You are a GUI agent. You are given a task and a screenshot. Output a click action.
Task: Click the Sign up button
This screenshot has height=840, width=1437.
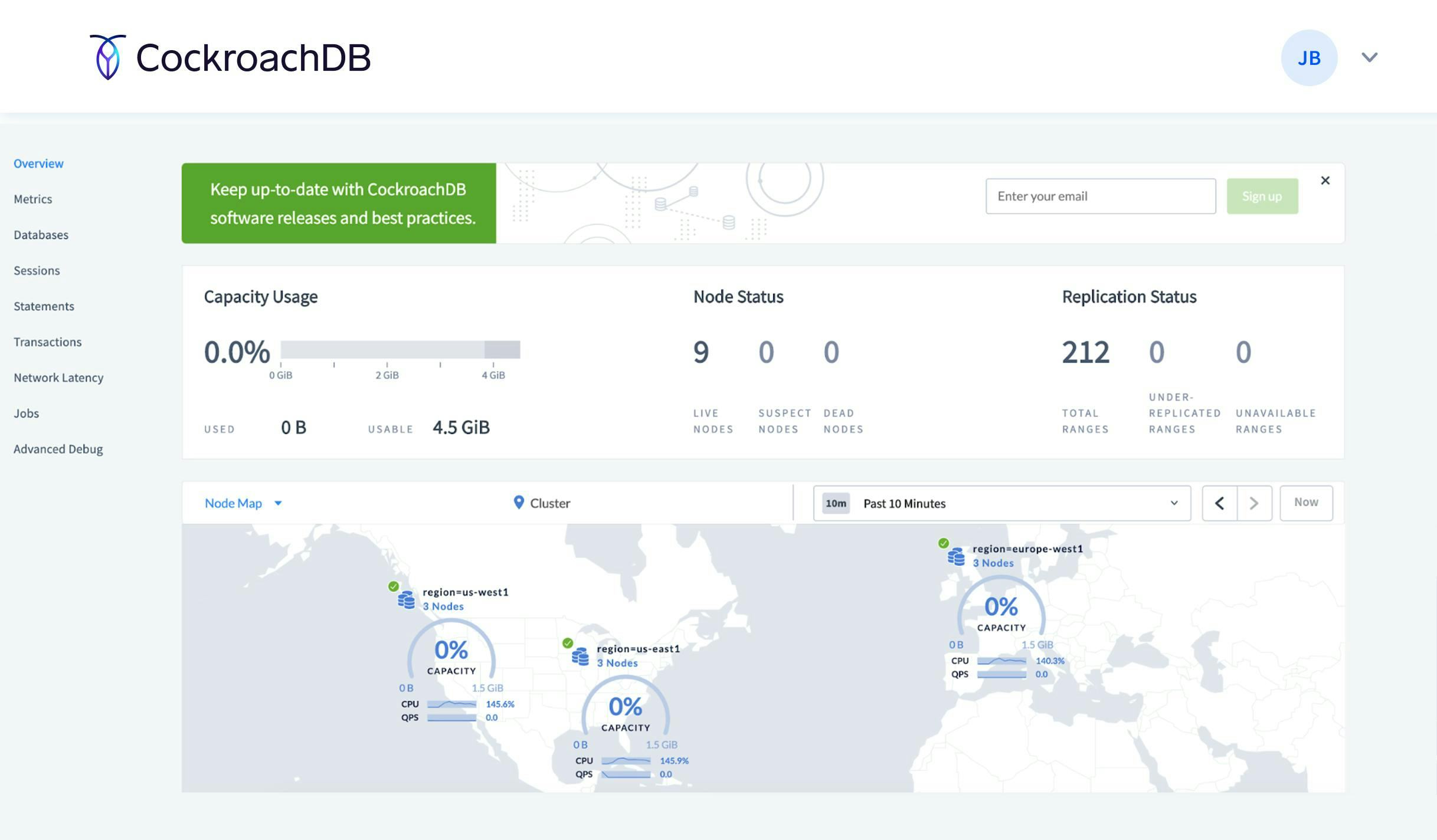(1262, 196)
